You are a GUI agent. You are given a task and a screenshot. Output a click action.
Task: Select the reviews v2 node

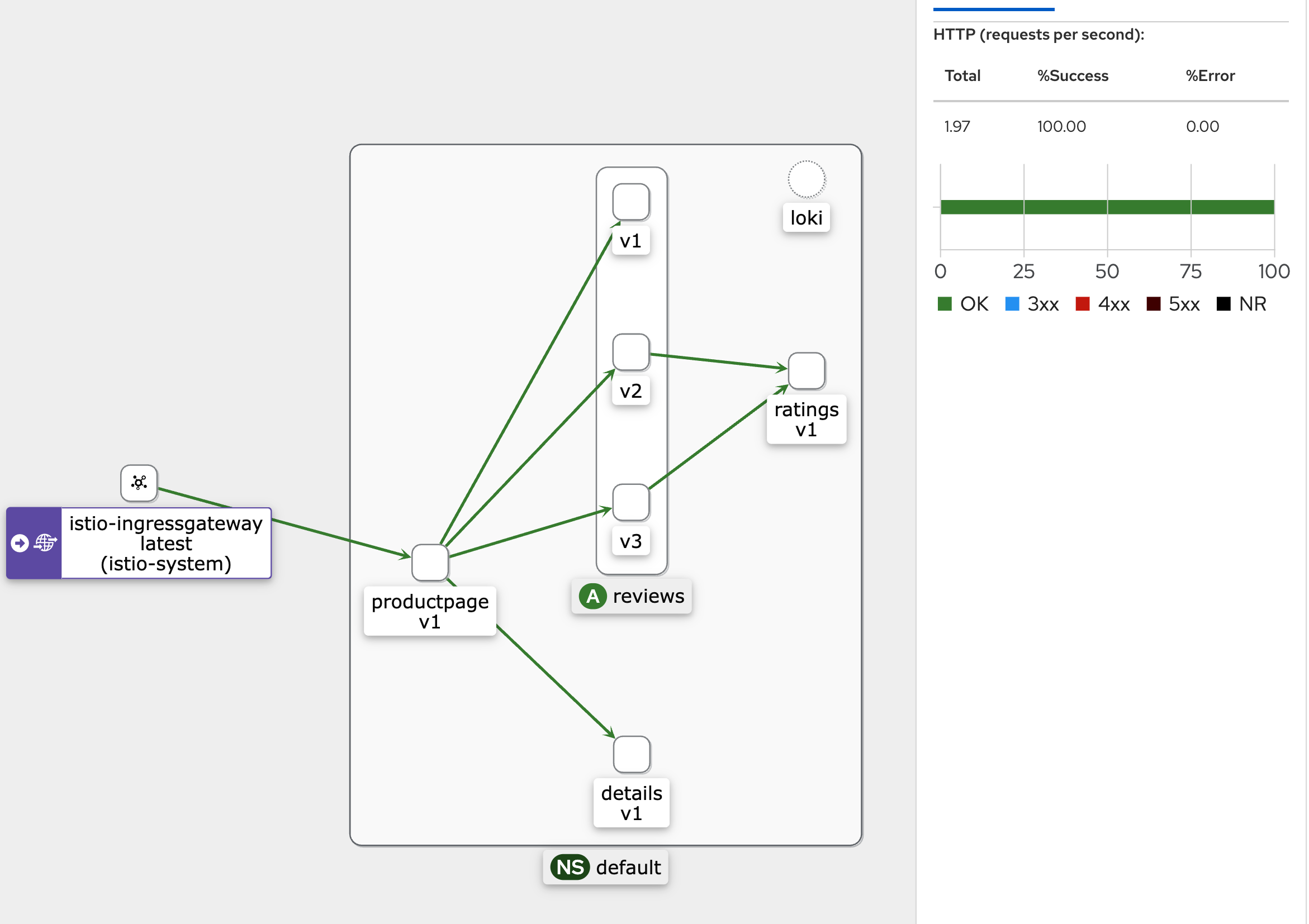tap(631, 352)
